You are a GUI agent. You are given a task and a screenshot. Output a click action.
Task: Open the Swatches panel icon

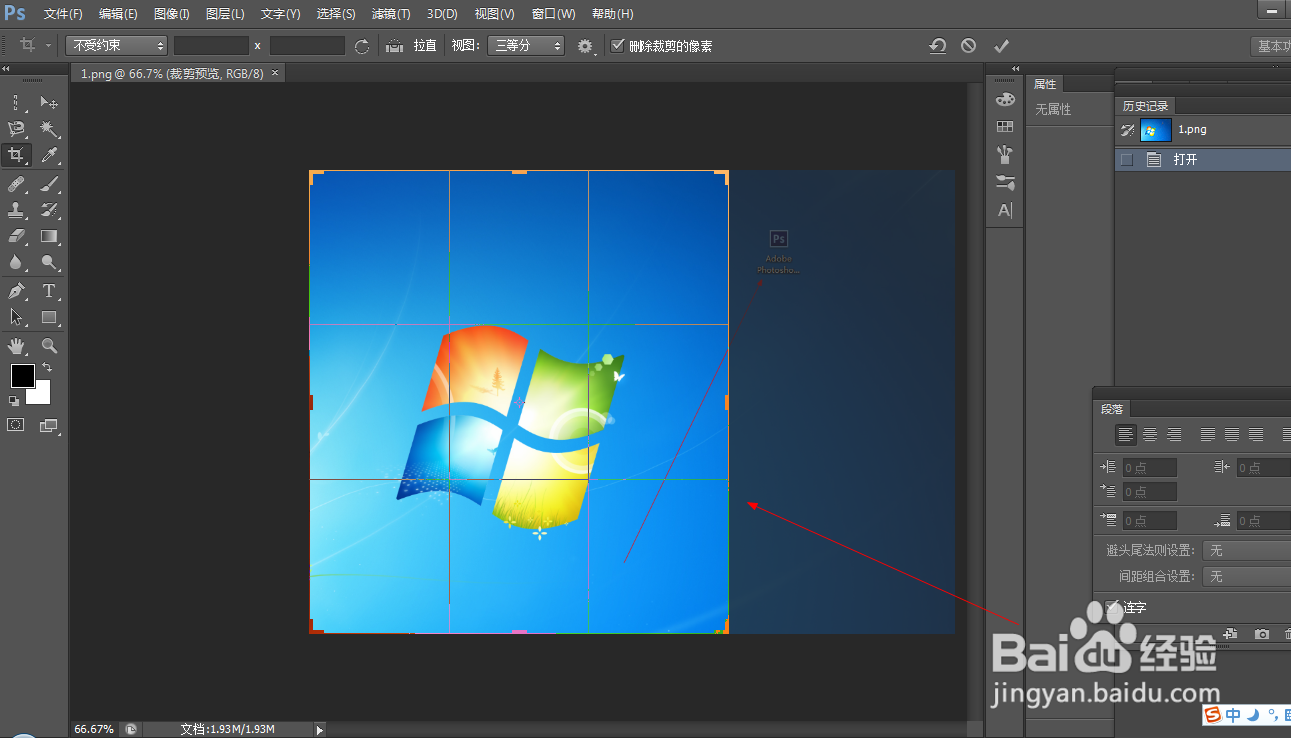click(x=1005, y=127)
